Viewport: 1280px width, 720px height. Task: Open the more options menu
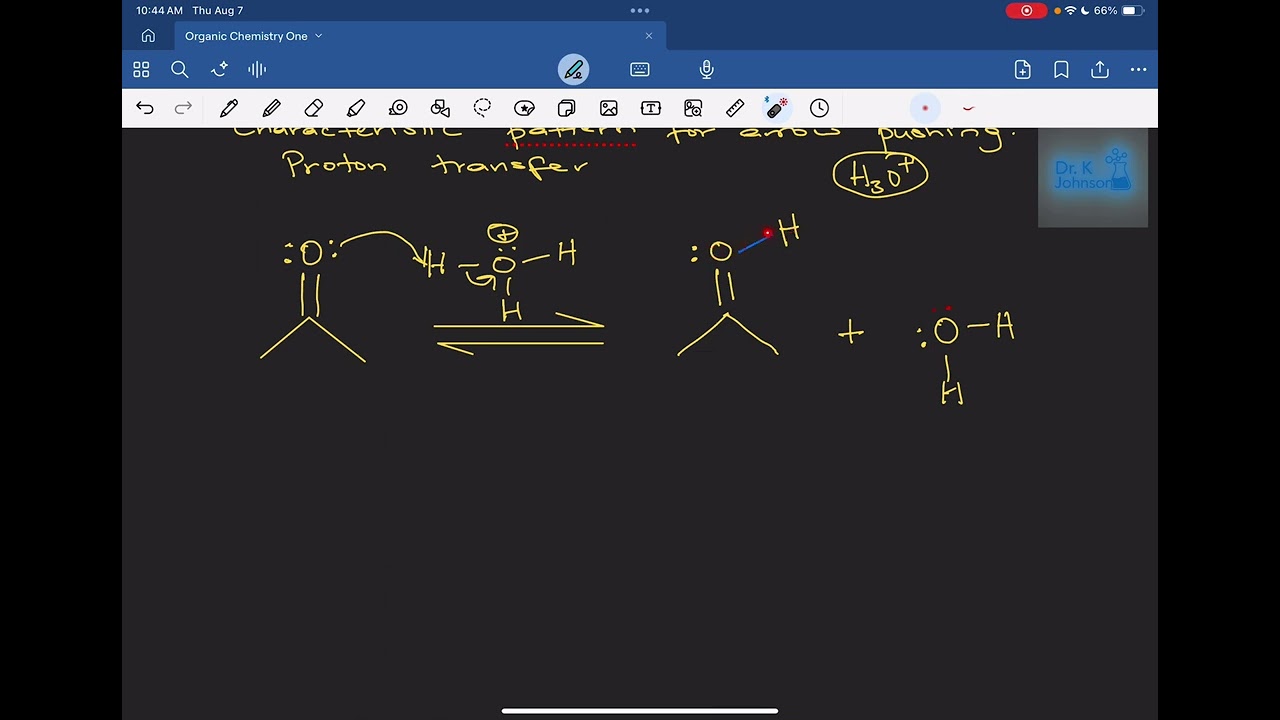[x=1138, y=69]
